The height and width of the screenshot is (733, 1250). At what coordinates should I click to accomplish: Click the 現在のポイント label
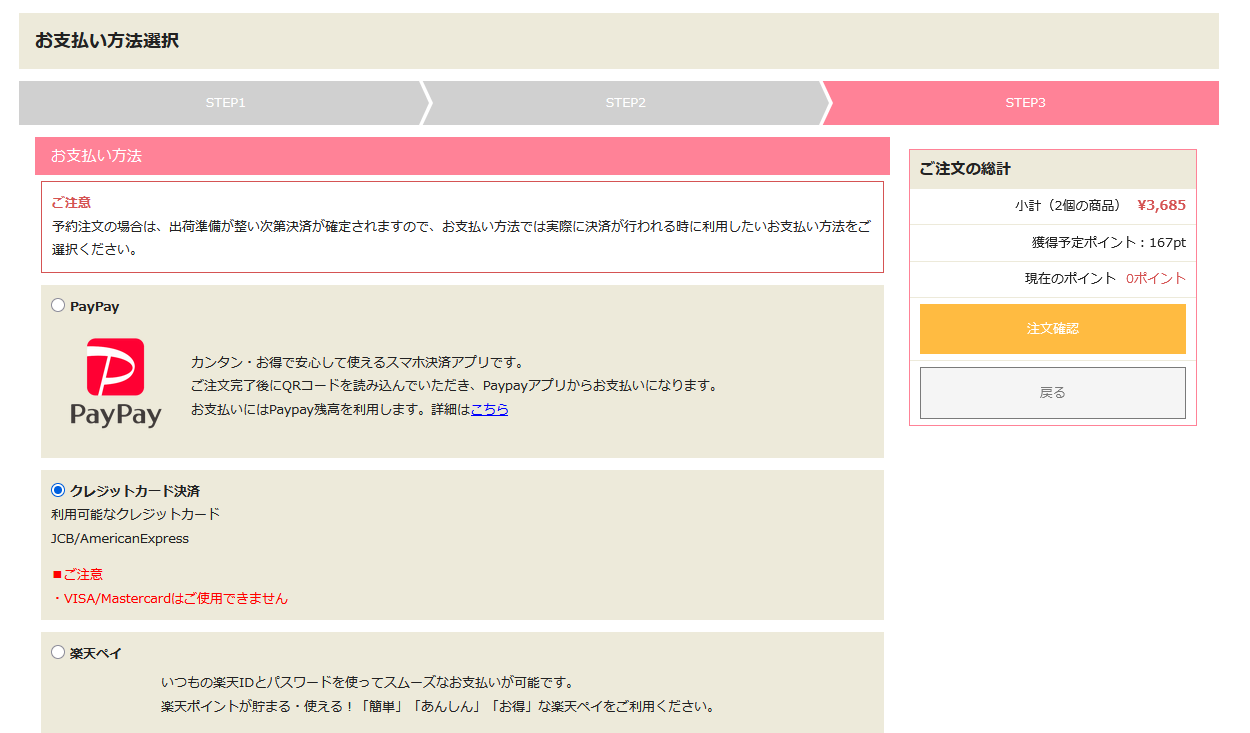1070,278
